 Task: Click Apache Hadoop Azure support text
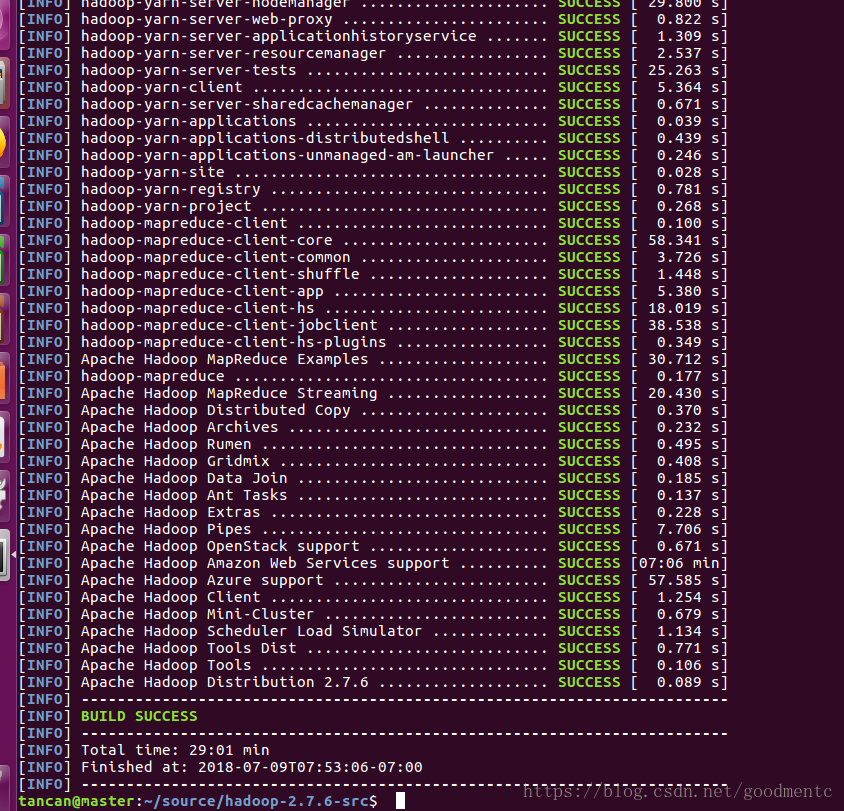(202, 581)
